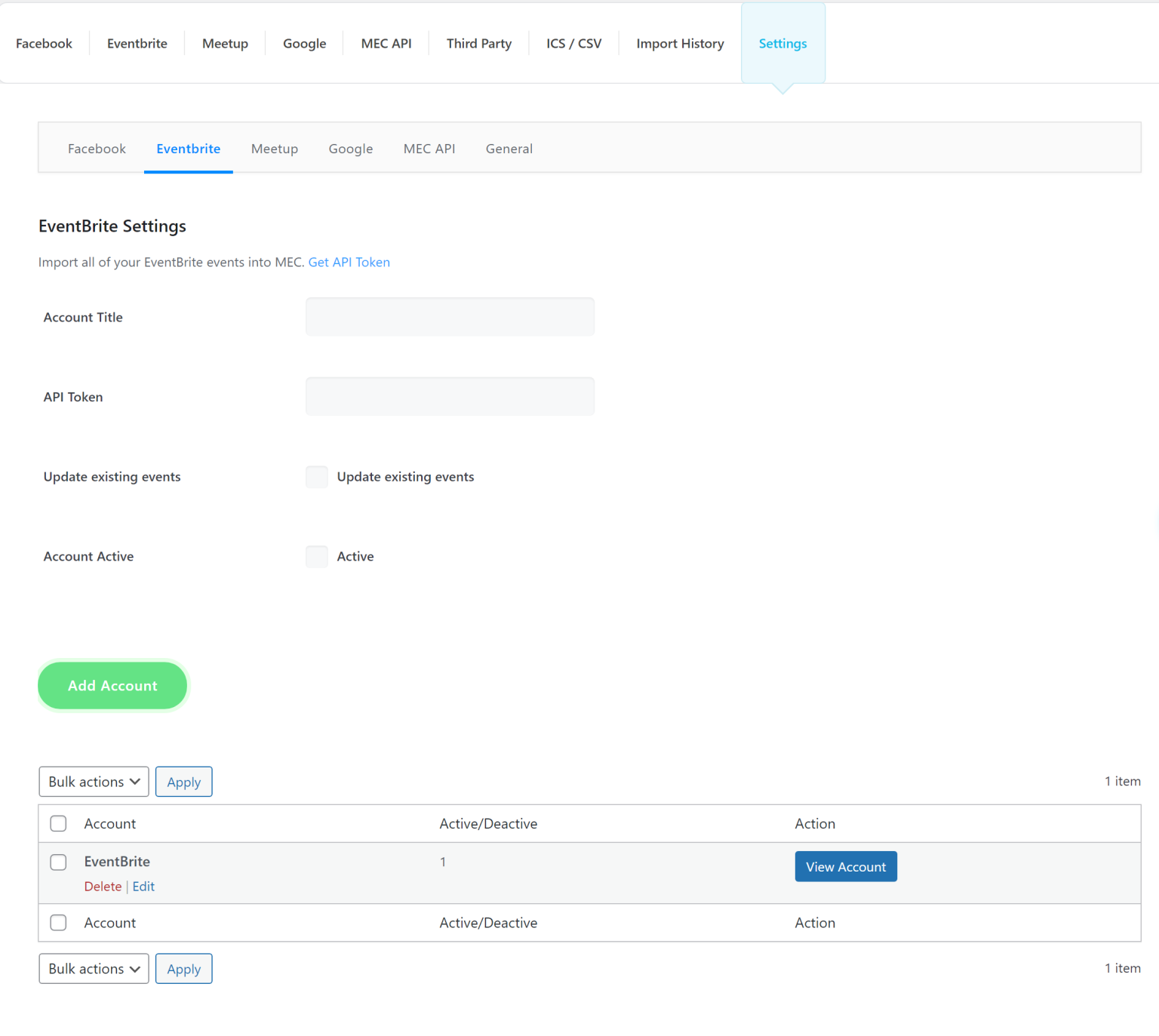
Task: Click the green Add Account button
Action: (x=112, y=685)
